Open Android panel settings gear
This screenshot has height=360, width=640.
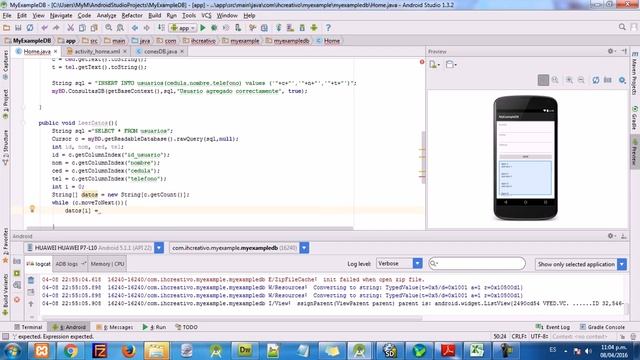pyautogui.click(x=611, y=236)
